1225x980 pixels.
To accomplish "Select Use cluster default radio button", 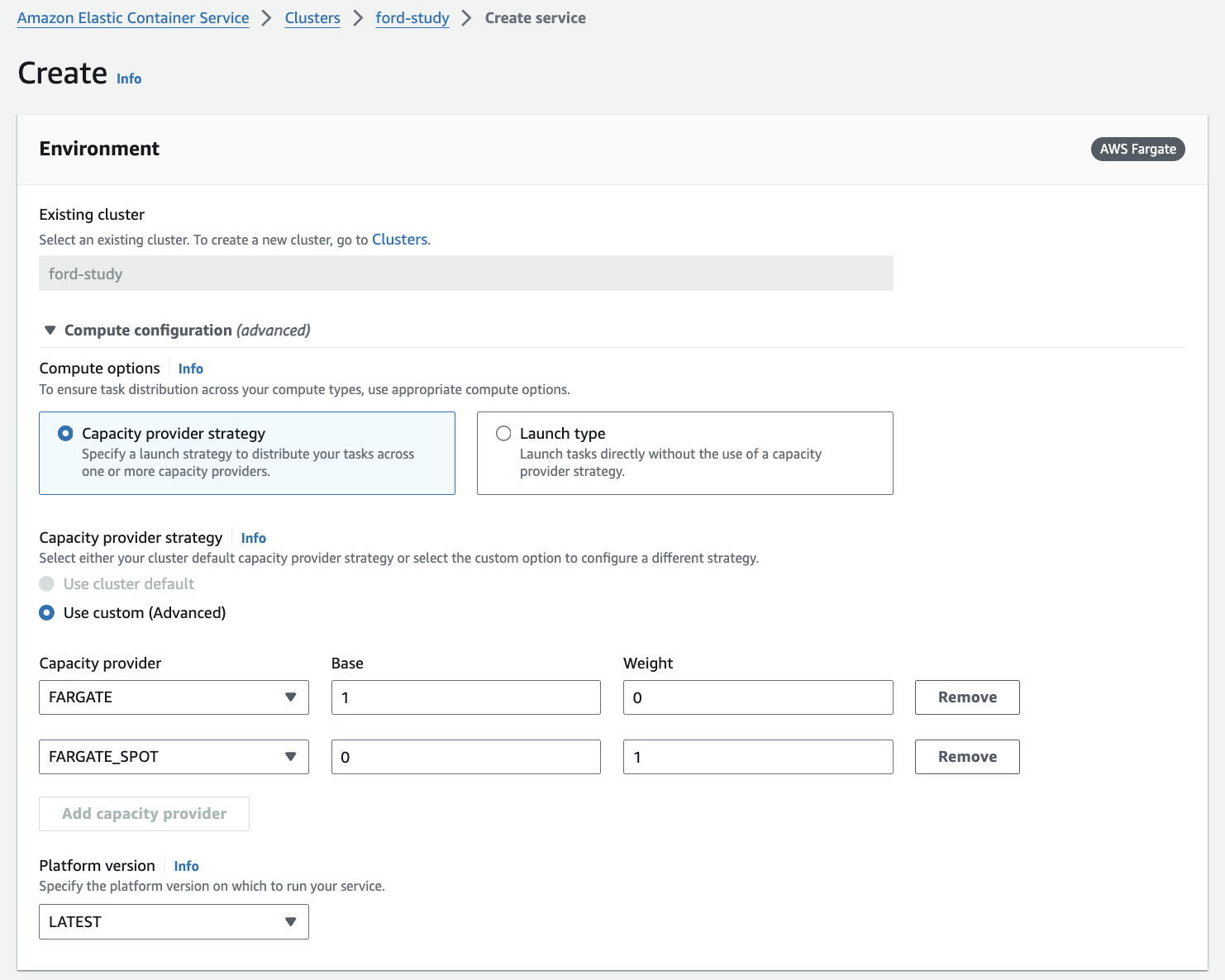I will tap(47, 584).
